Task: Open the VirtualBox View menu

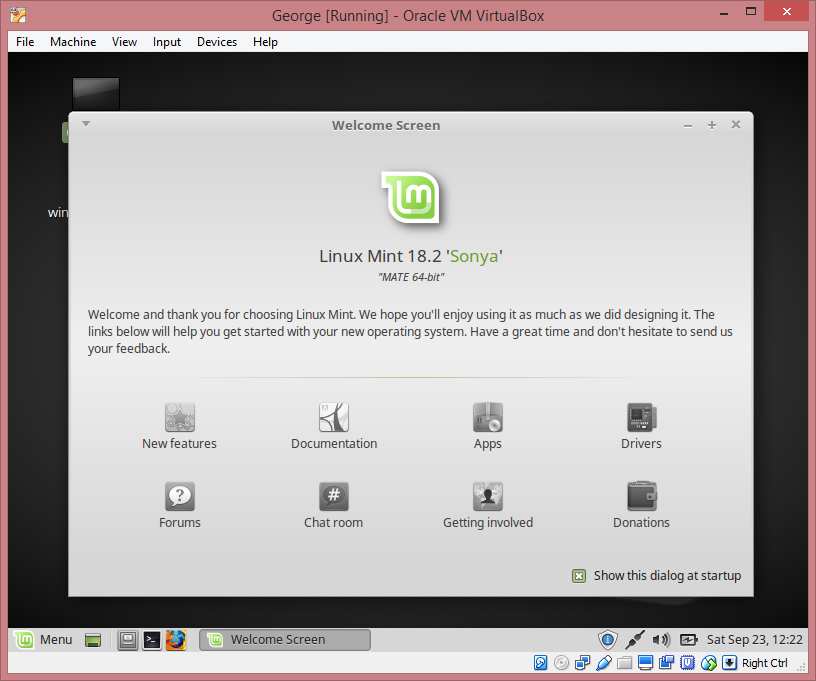Action: [x=124, y=42]
